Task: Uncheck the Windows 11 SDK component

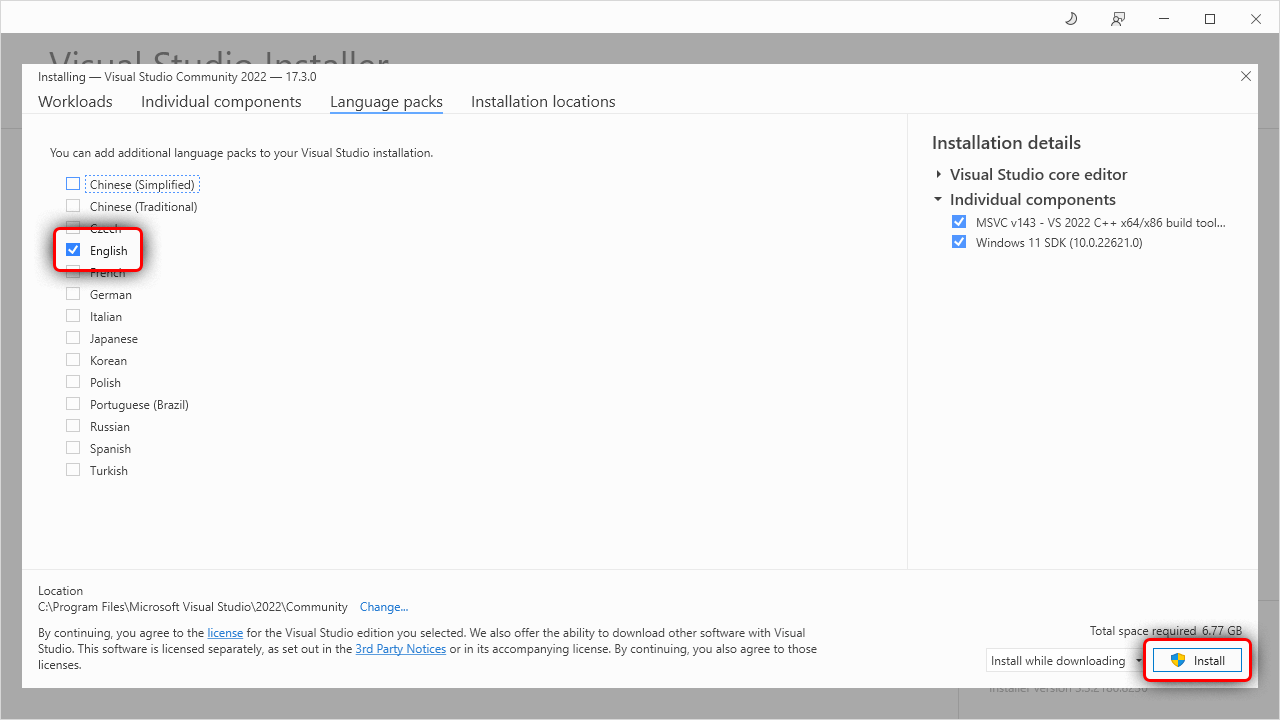Action: (x=959, y=242)
